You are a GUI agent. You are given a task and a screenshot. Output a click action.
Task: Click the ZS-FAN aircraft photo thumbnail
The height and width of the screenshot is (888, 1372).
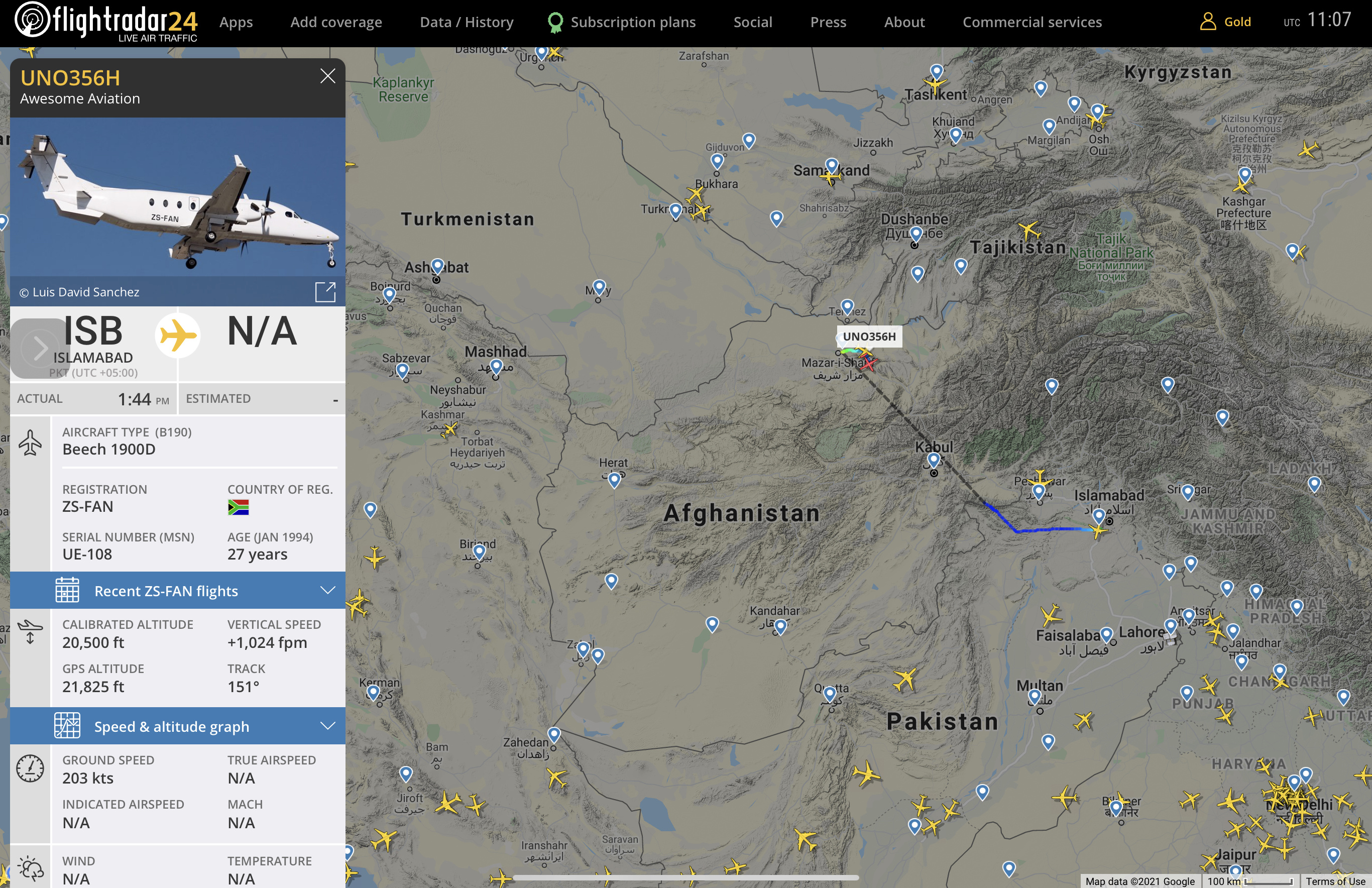tap(178, 196)
